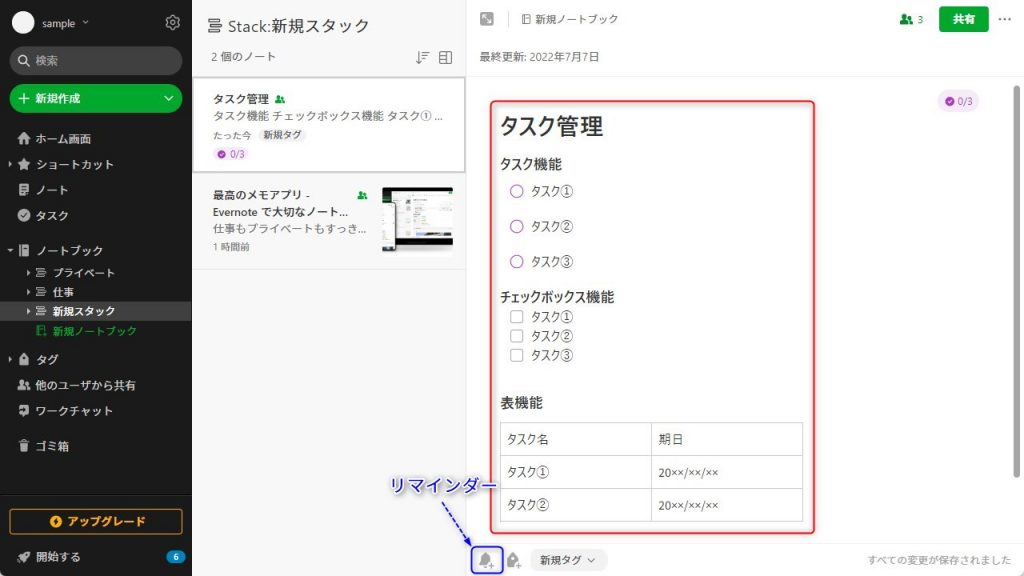The width and height of the screenshot is (1024, 576).
Task: Click the 最高のメモアプリ note thumbnail
Action: pyautogui.click(x=417, y=219)
